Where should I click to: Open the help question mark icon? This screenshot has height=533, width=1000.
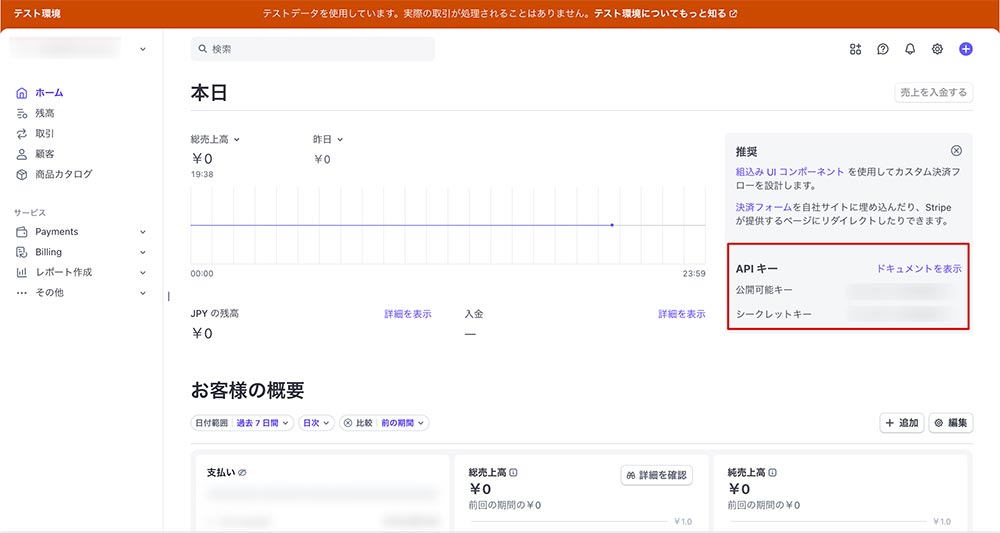[883, 49]
